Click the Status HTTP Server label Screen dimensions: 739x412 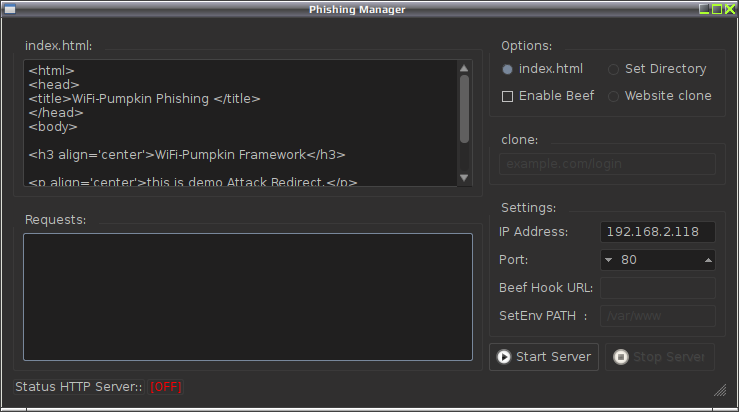pyautogui.click(x=79, y=387)
